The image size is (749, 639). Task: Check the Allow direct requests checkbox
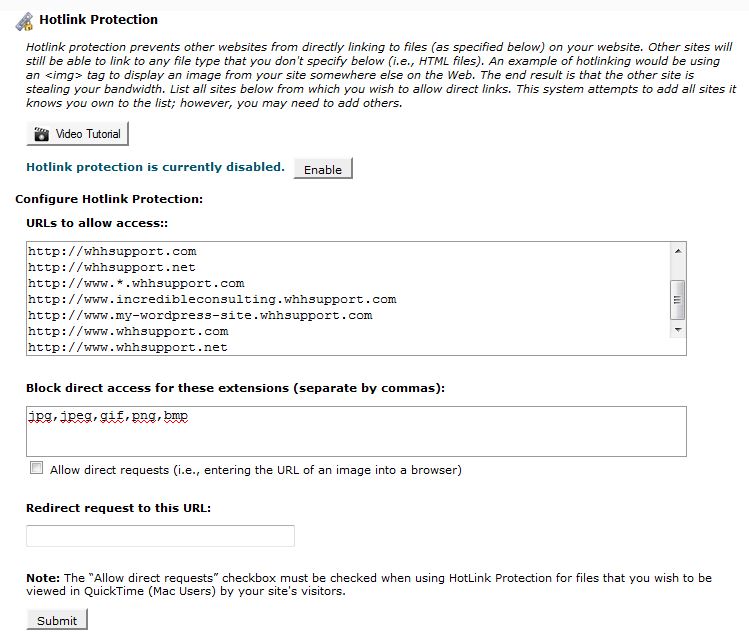point(37,468)
